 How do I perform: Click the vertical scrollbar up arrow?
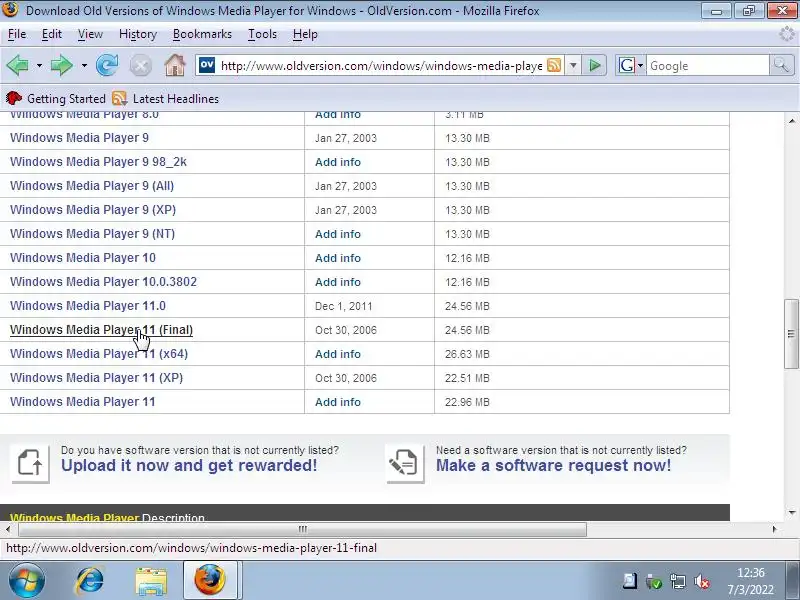pos(791,120)
